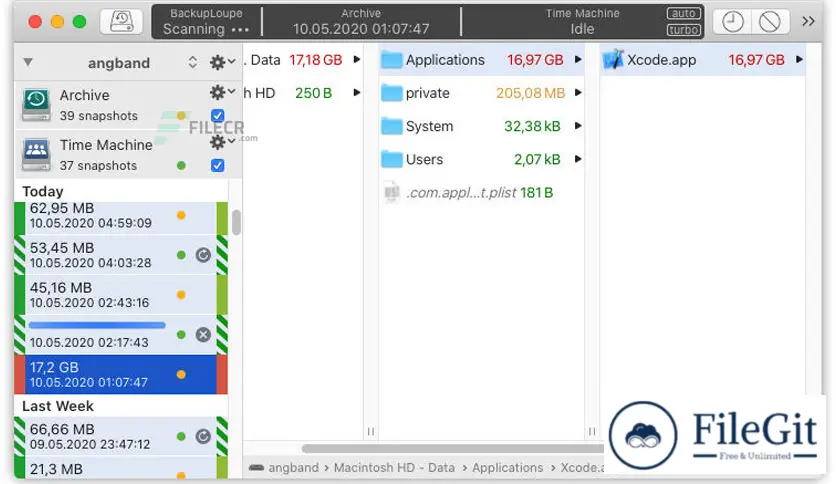Click the Last Week section header
Image resolution: width=836 pixels, height=484 pixels.
(58, 406)
